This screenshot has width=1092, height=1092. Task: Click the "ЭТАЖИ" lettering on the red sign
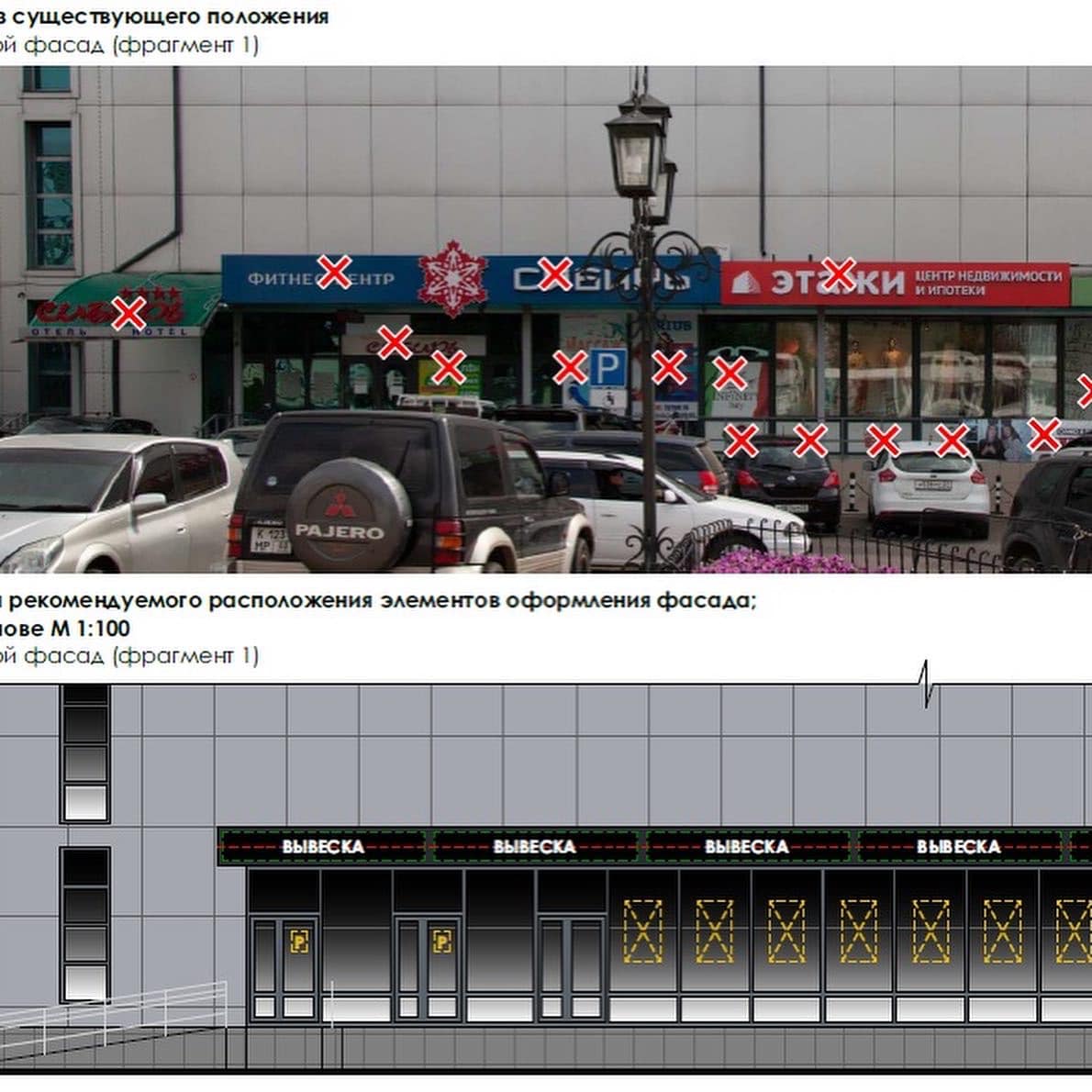coord(838,282)
